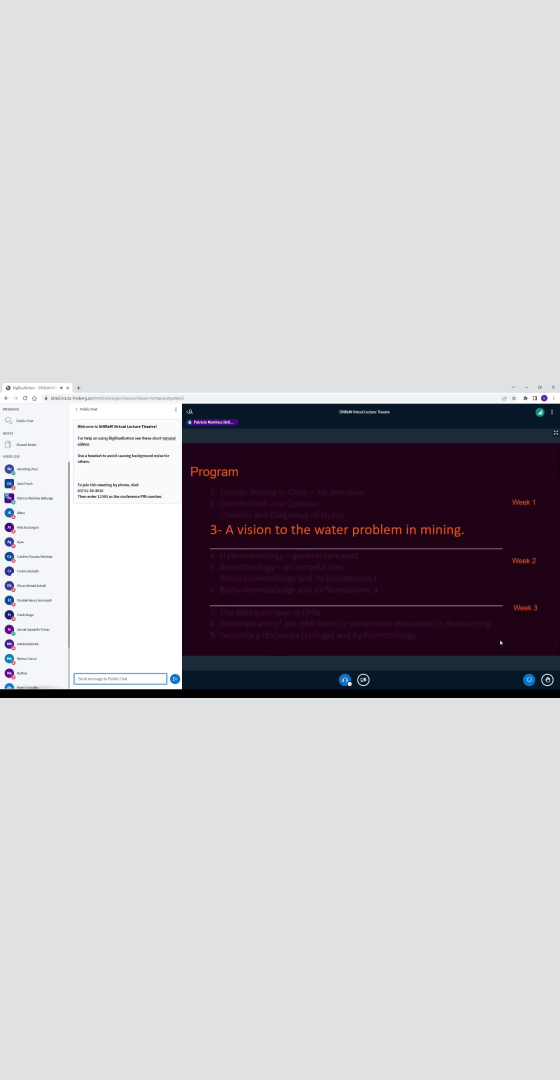Click the headphones audio button
Viewport: 560px width, 1080px height.
pos(345,680)
